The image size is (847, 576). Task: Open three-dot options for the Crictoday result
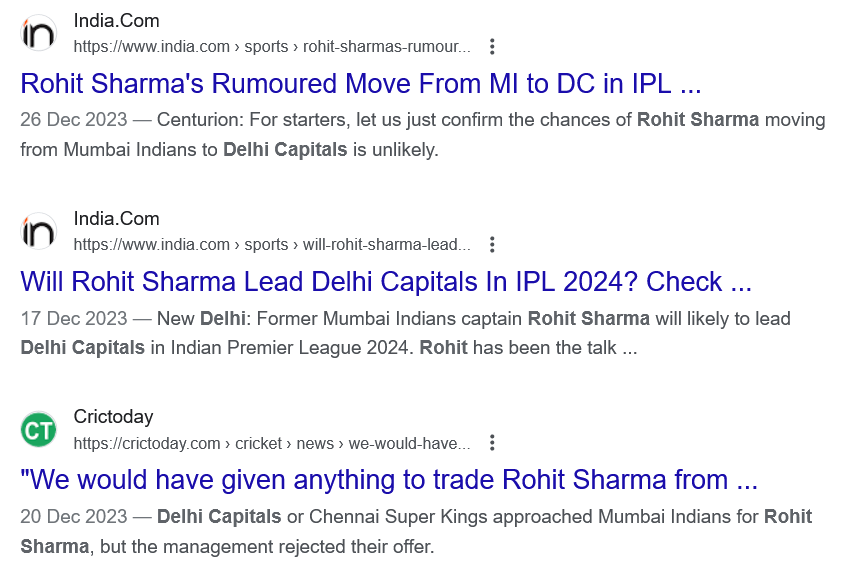[x=491, y=442]
